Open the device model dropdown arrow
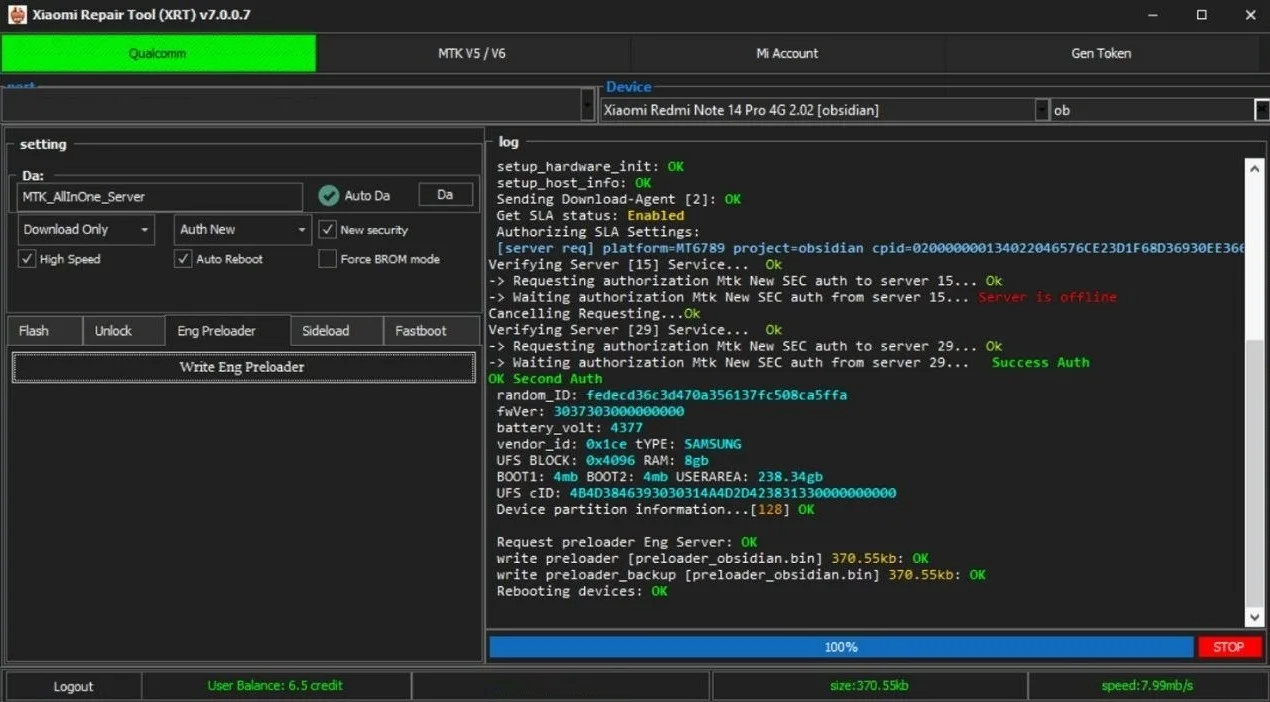 1042,110
